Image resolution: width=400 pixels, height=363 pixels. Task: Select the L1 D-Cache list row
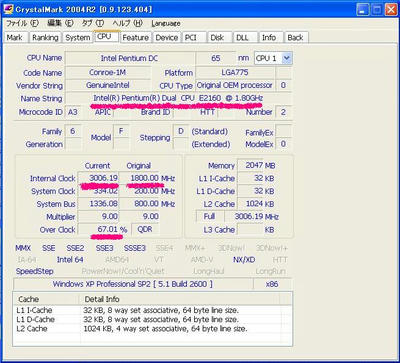152,320
